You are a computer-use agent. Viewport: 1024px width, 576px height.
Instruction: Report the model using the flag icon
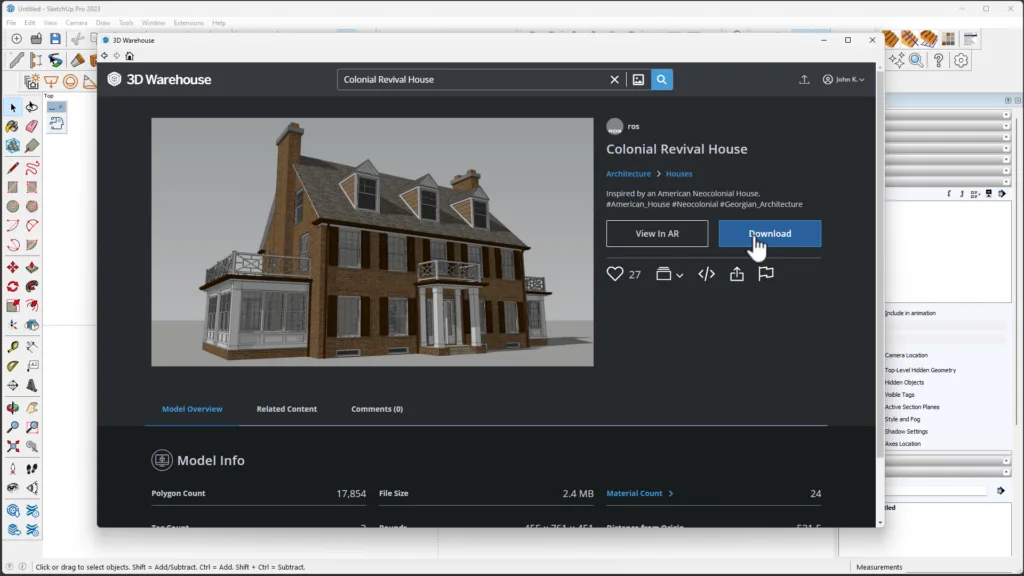[766, 274]
